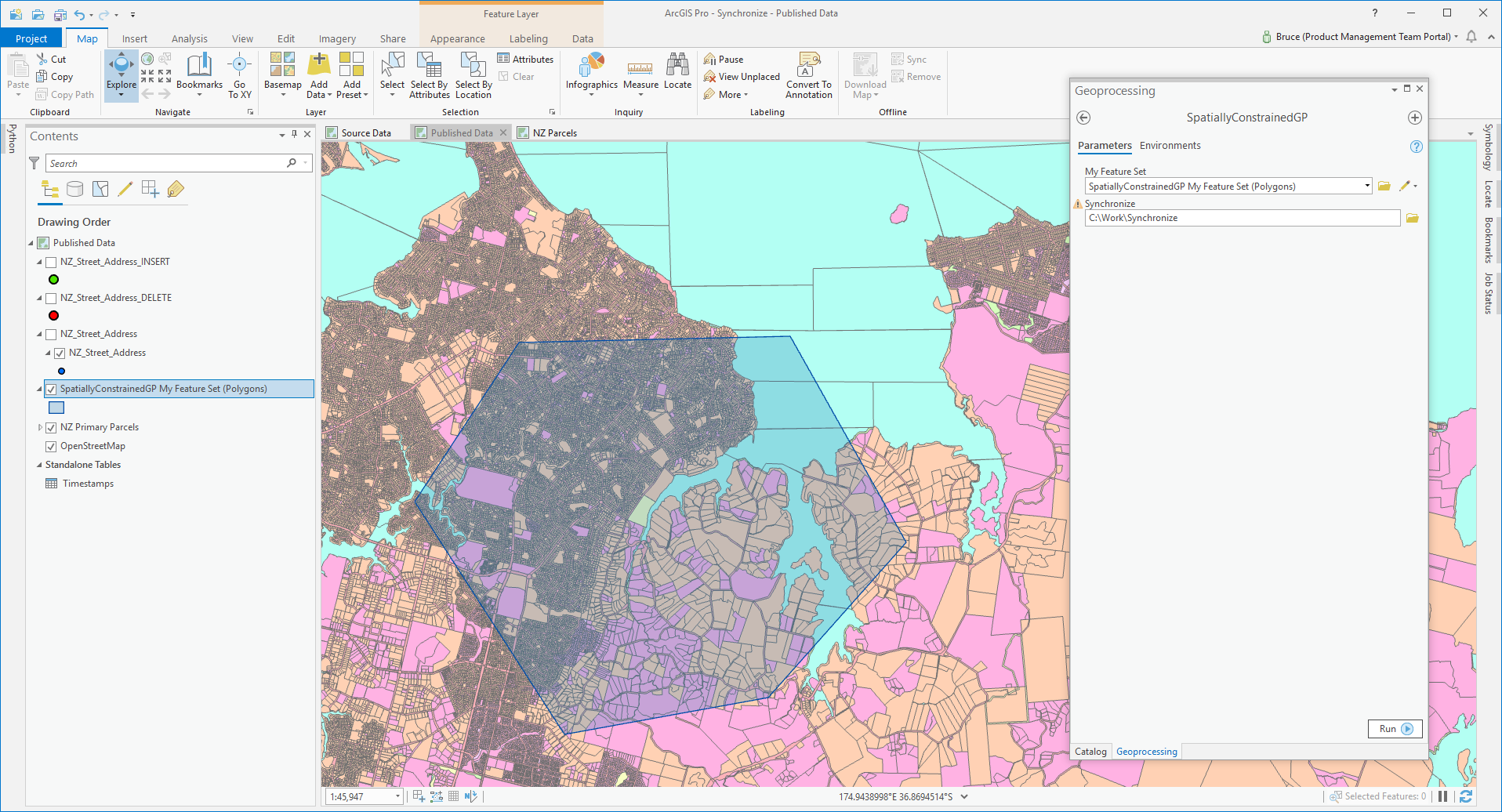Go back in the Geoprocessing pane
Image resolution: width=1502 pixels, height=812 pixels.
tap(1083, 118)
